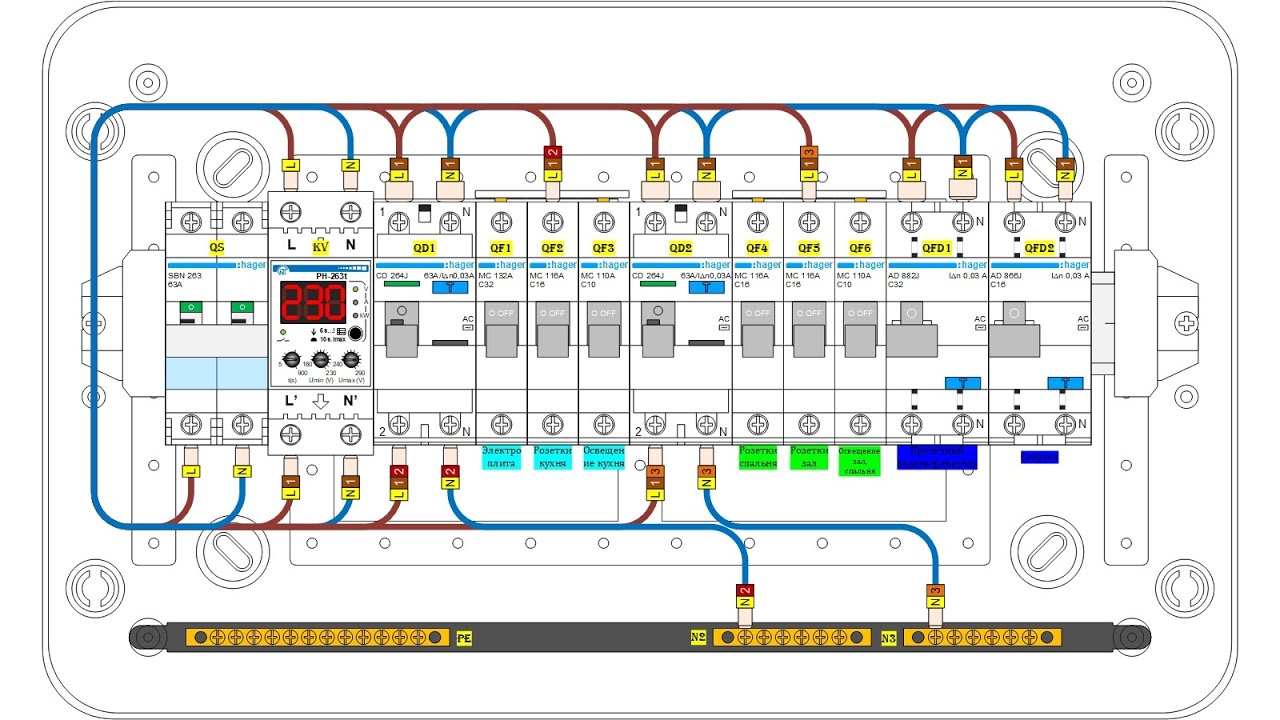Click the N3 wire tag on the neutral bus

tap(935, 596)
